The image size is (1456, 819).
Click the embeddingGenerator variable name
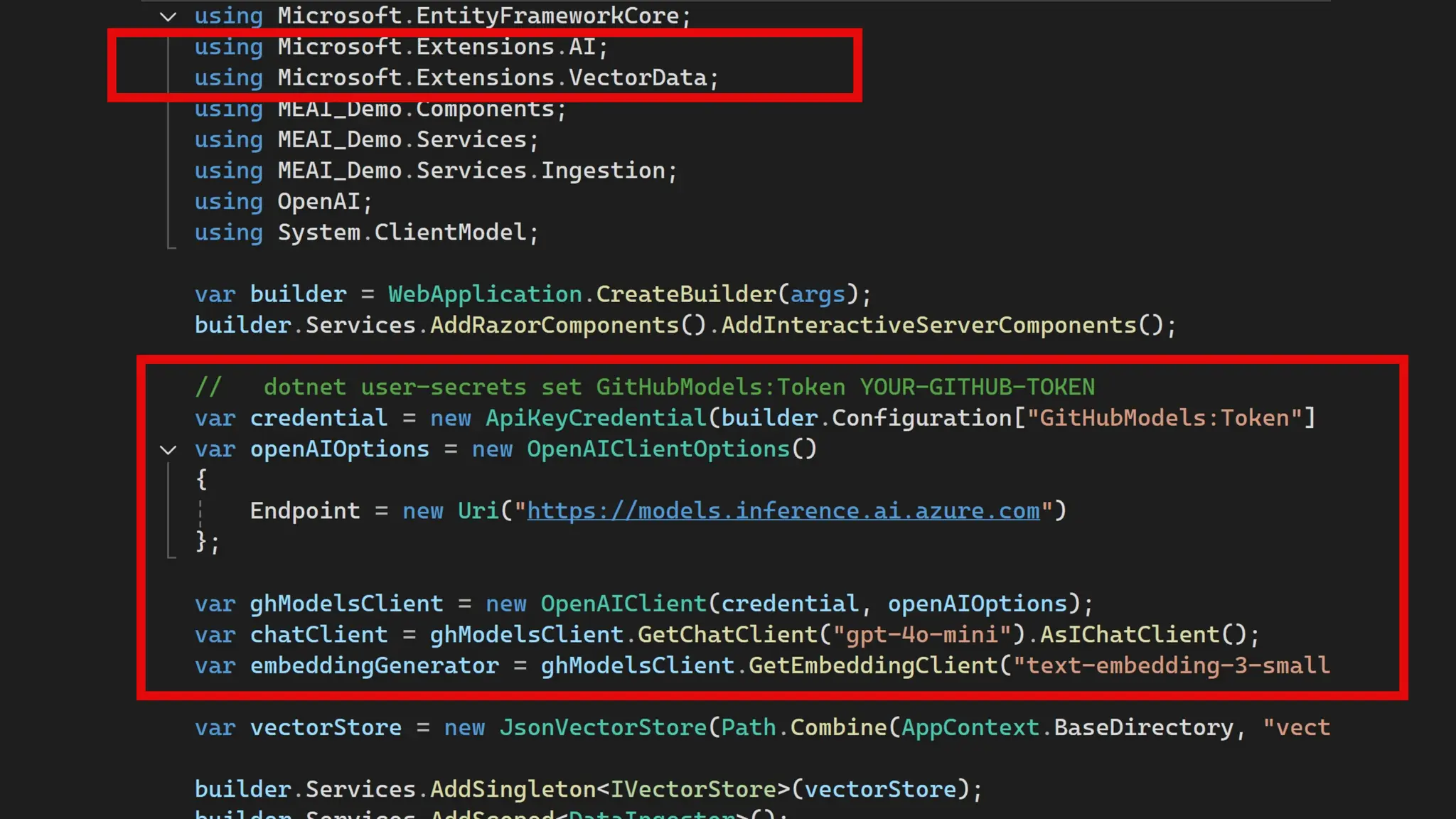click(x=374, y=665)
